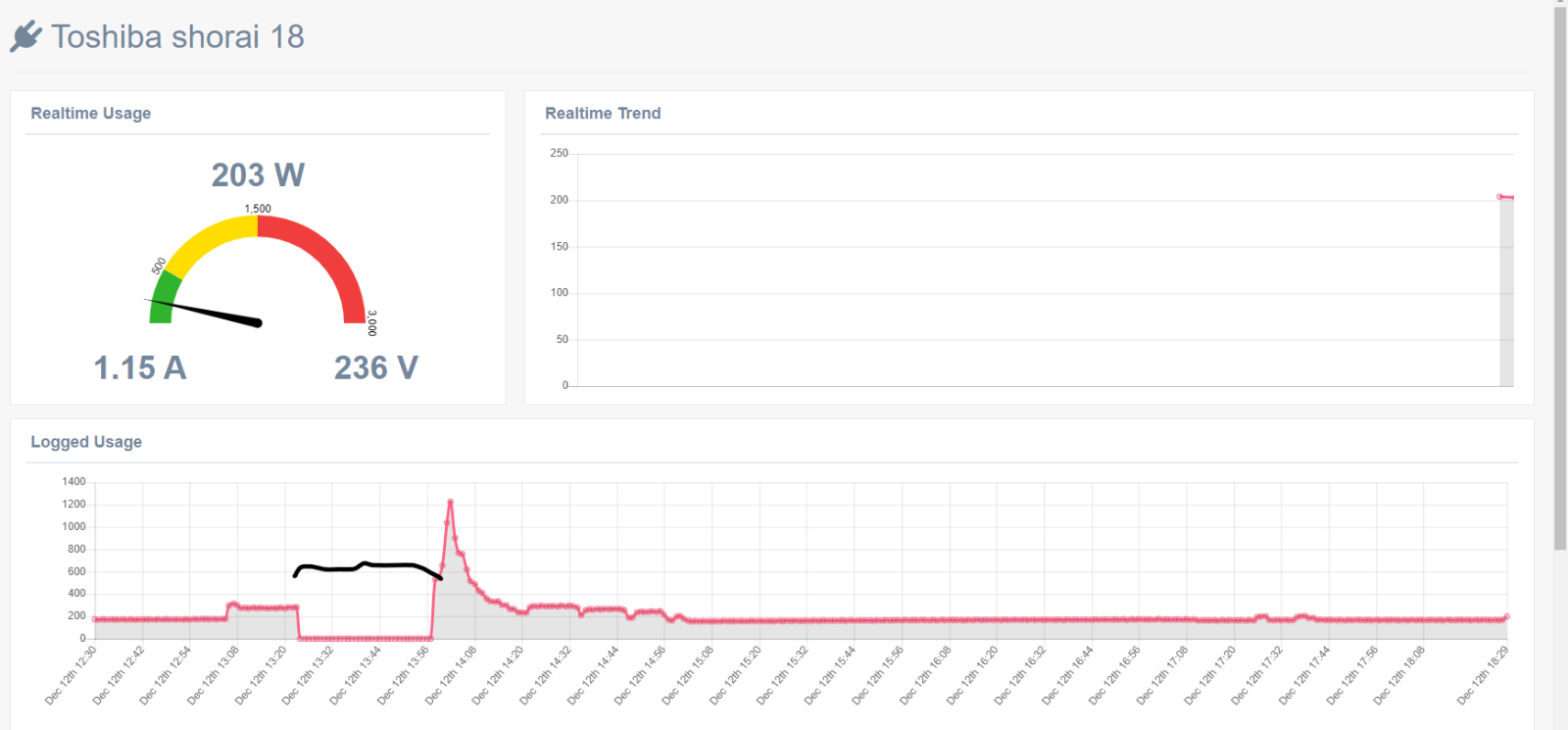Click the Dec 12th 14:08 axis label
This screenshot has height=730, width=1568.
(x=451, y=674)
